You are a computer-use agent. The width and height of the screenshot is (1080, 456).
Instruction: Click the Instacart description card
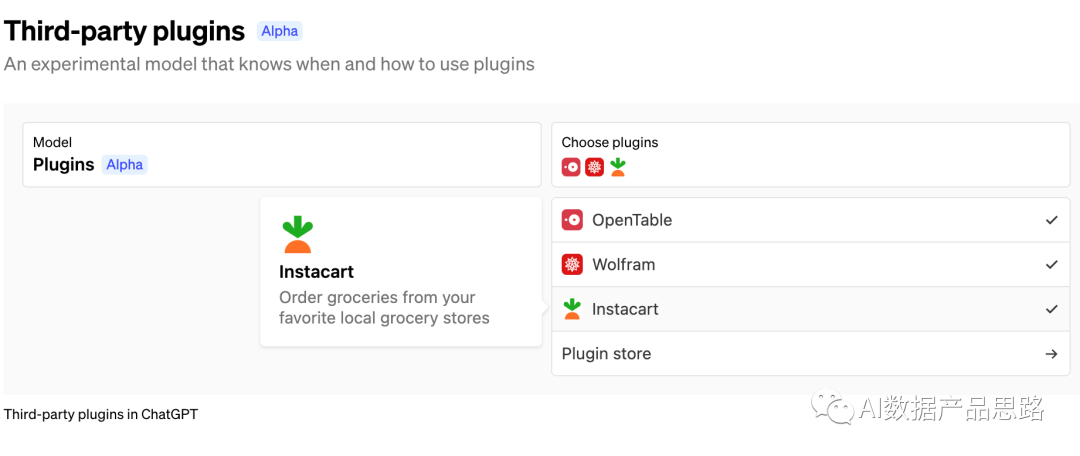tap(400, 290)
